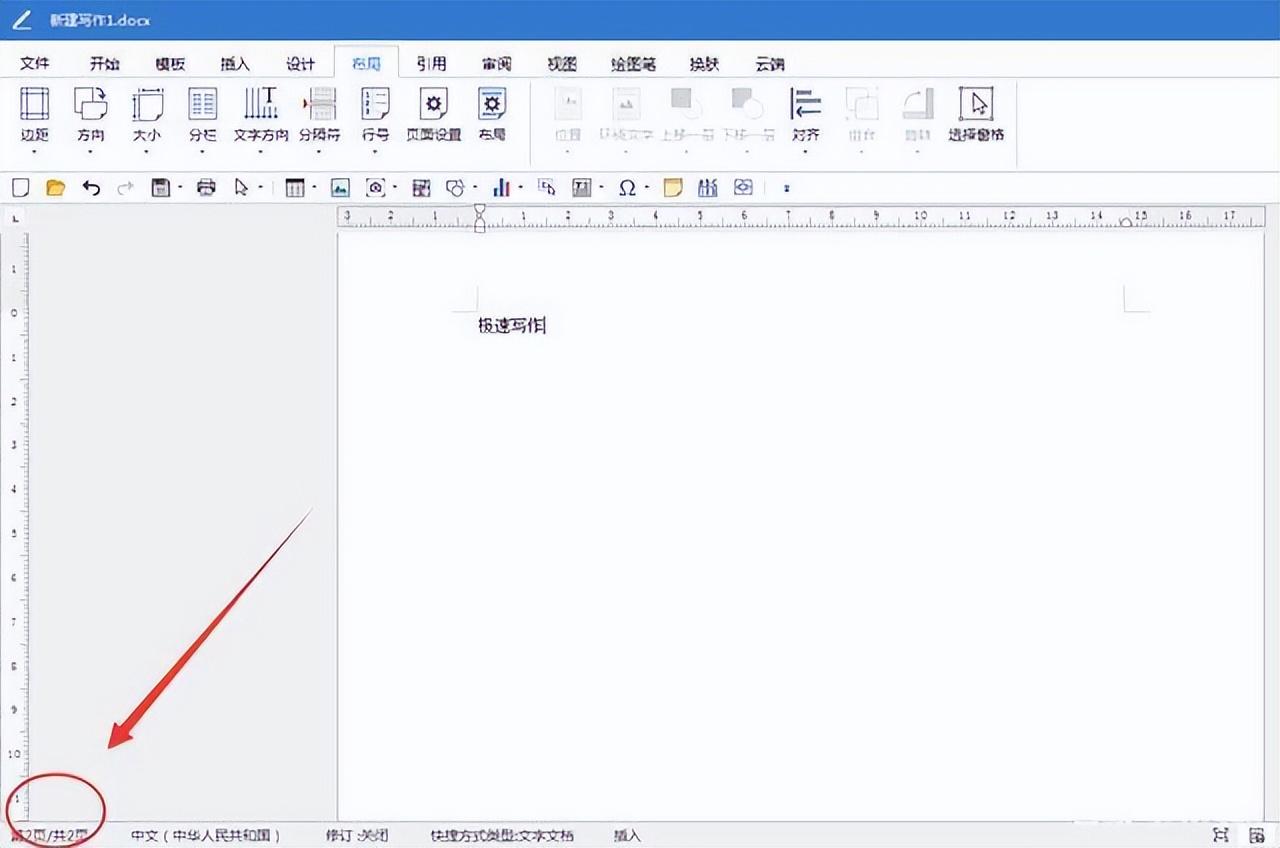Screen dimensions: 1280x848
Task: Click the tab stop selector at ruler corner
Action: point(15,216)
